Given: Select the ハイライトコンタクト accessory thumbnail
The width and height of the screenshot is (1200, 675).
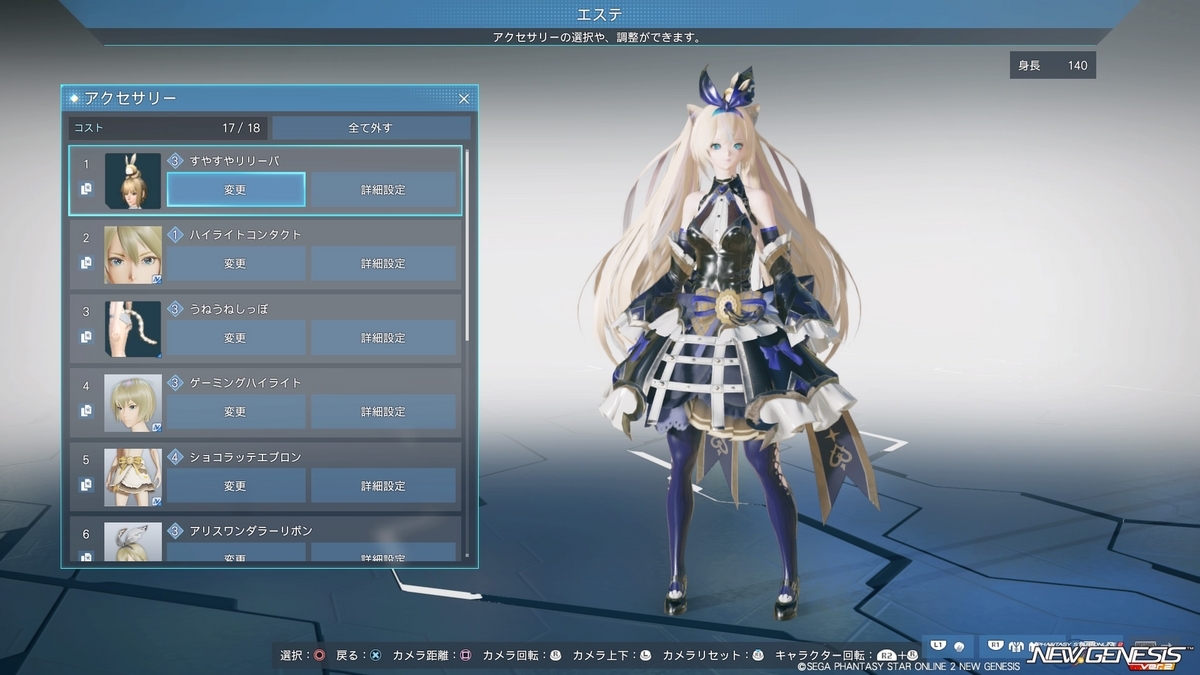Looking at the screenshot, I should point(133,255).
